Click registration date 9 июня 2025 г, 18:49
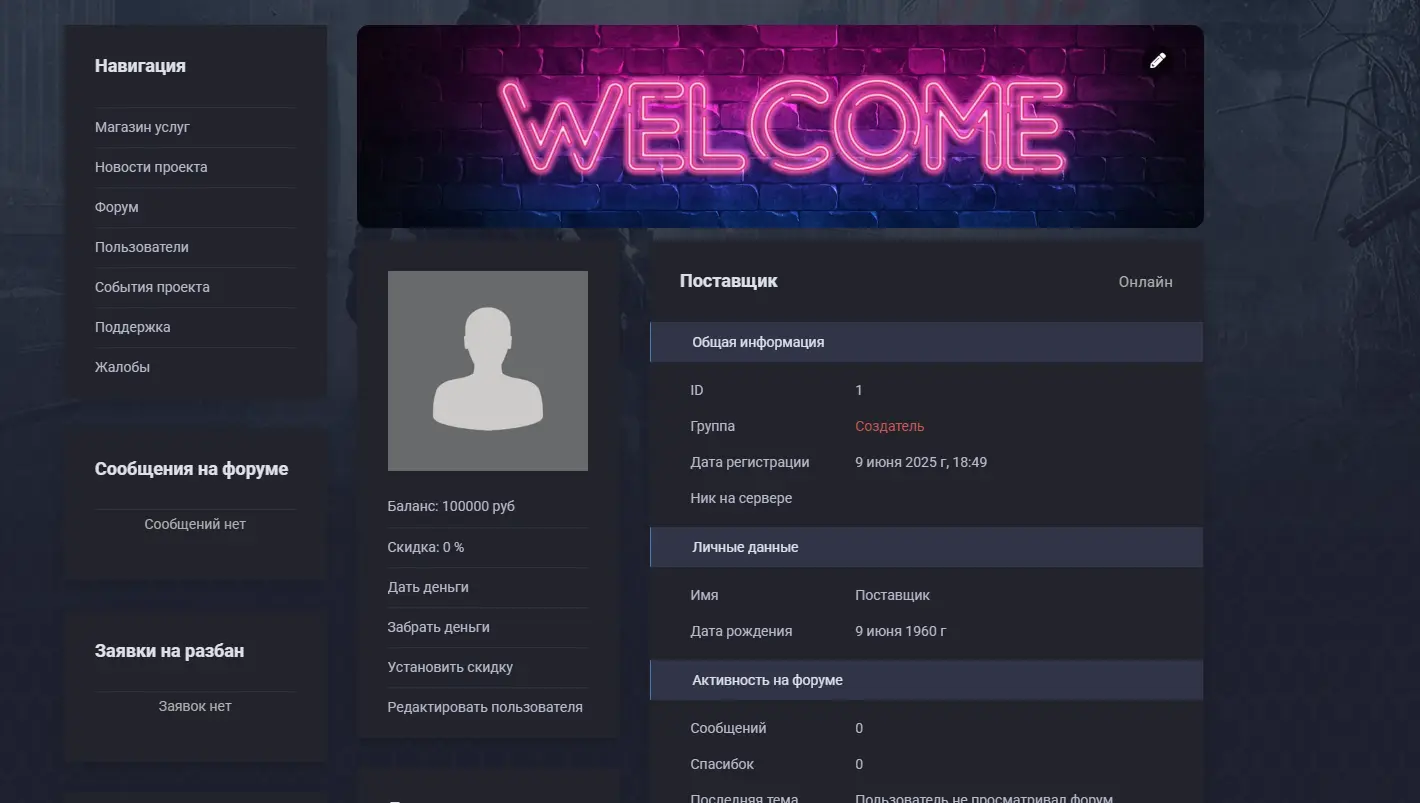The width and height of the screenshot is (1420, 803). point(921,462)
